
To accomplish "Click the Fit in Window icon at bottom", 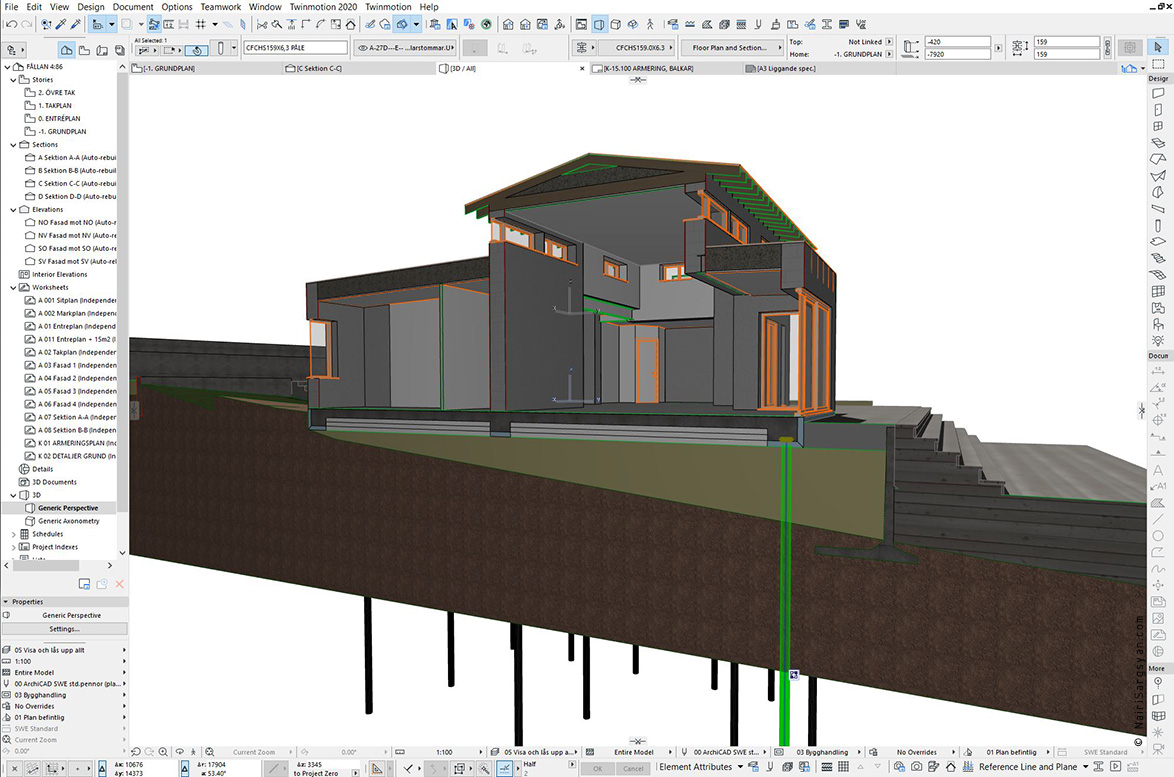I will tap(210, 752).
